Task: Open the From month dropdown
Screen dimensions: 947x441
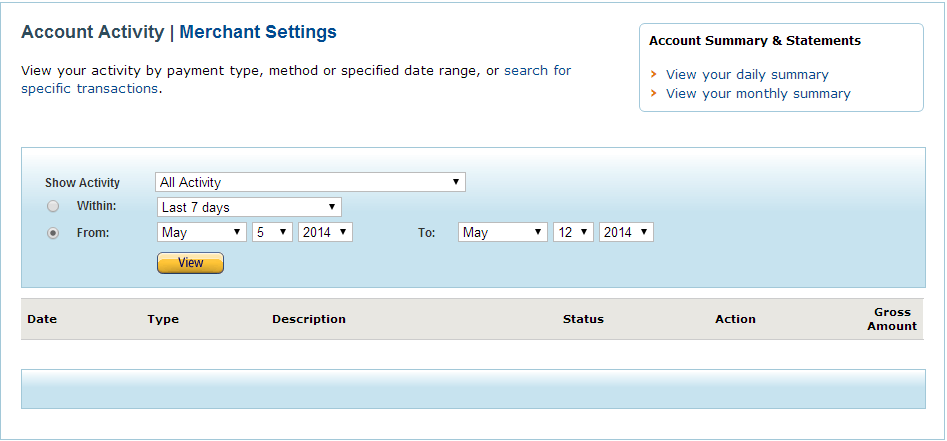Action: pyautogui.click(x=202, y=232)
